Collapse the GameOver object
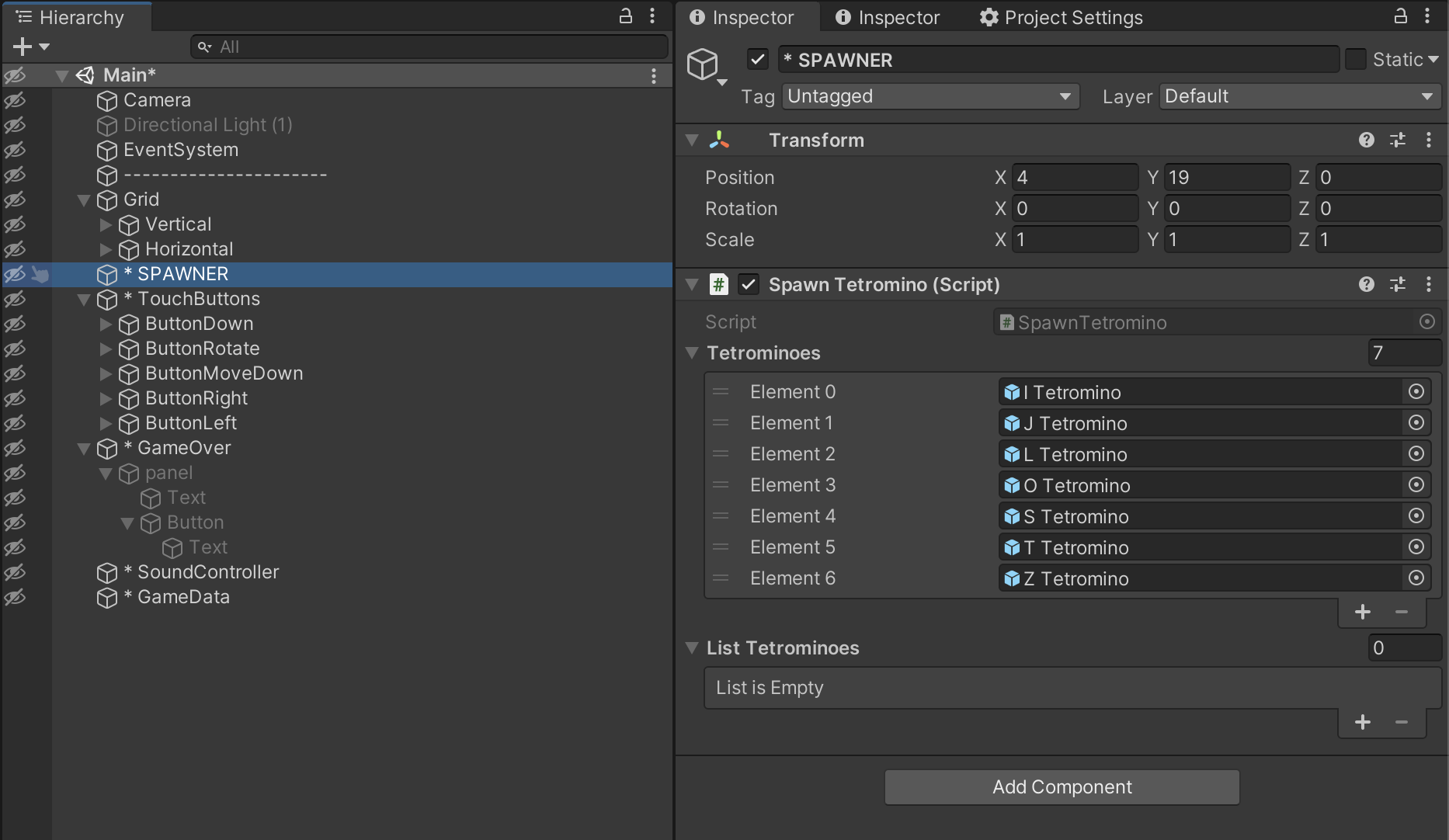This screenshot has height=840, width=1449. 84,448
